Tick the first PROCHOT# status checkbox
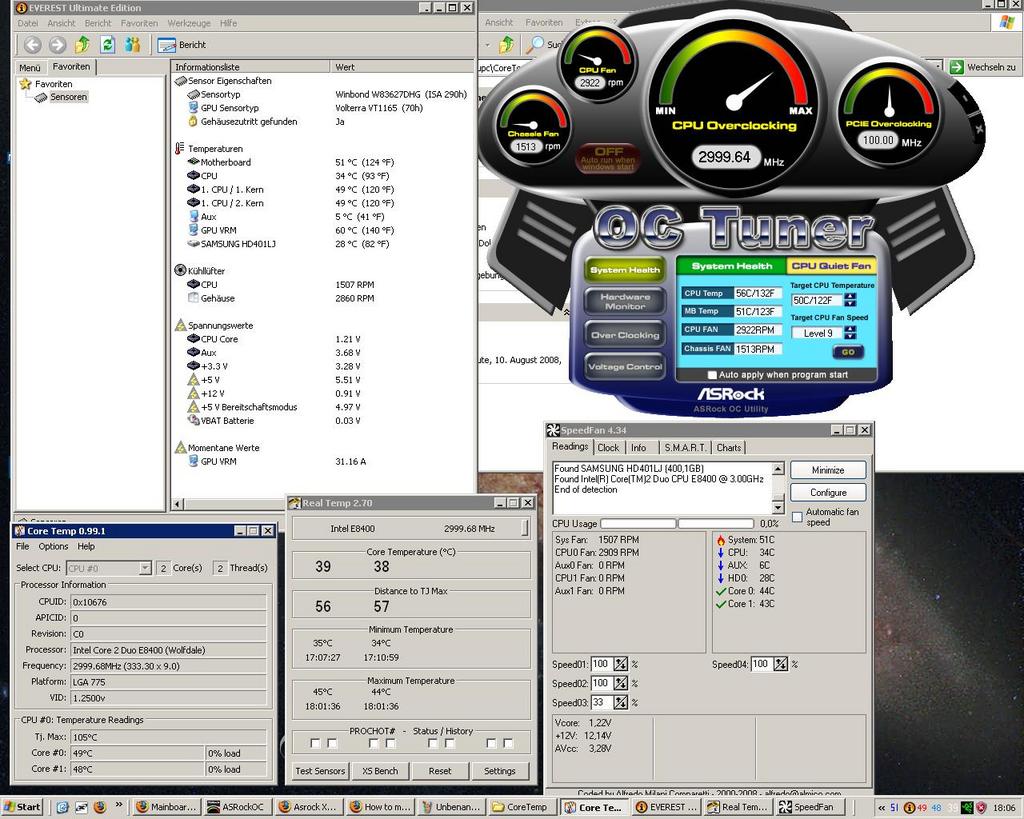 point(315,744)
